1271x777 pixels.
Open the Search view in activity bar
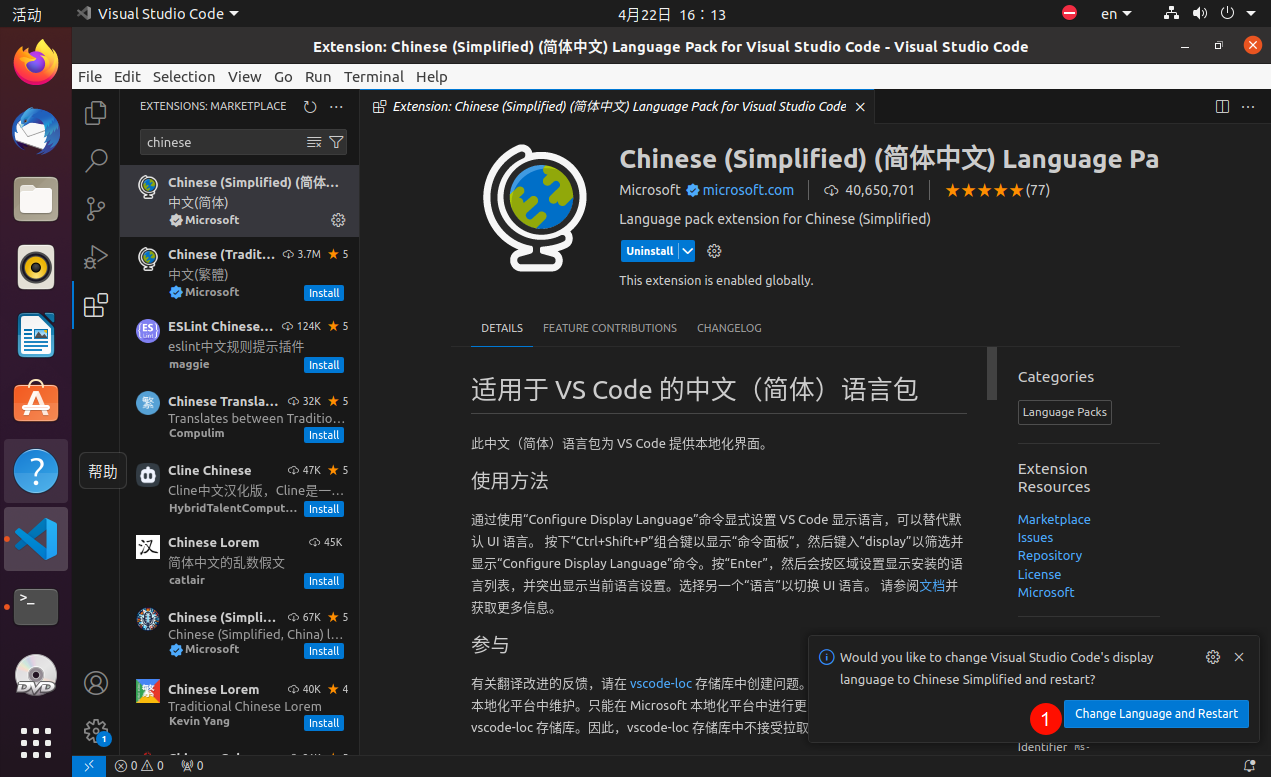click(x=96, y=160)
